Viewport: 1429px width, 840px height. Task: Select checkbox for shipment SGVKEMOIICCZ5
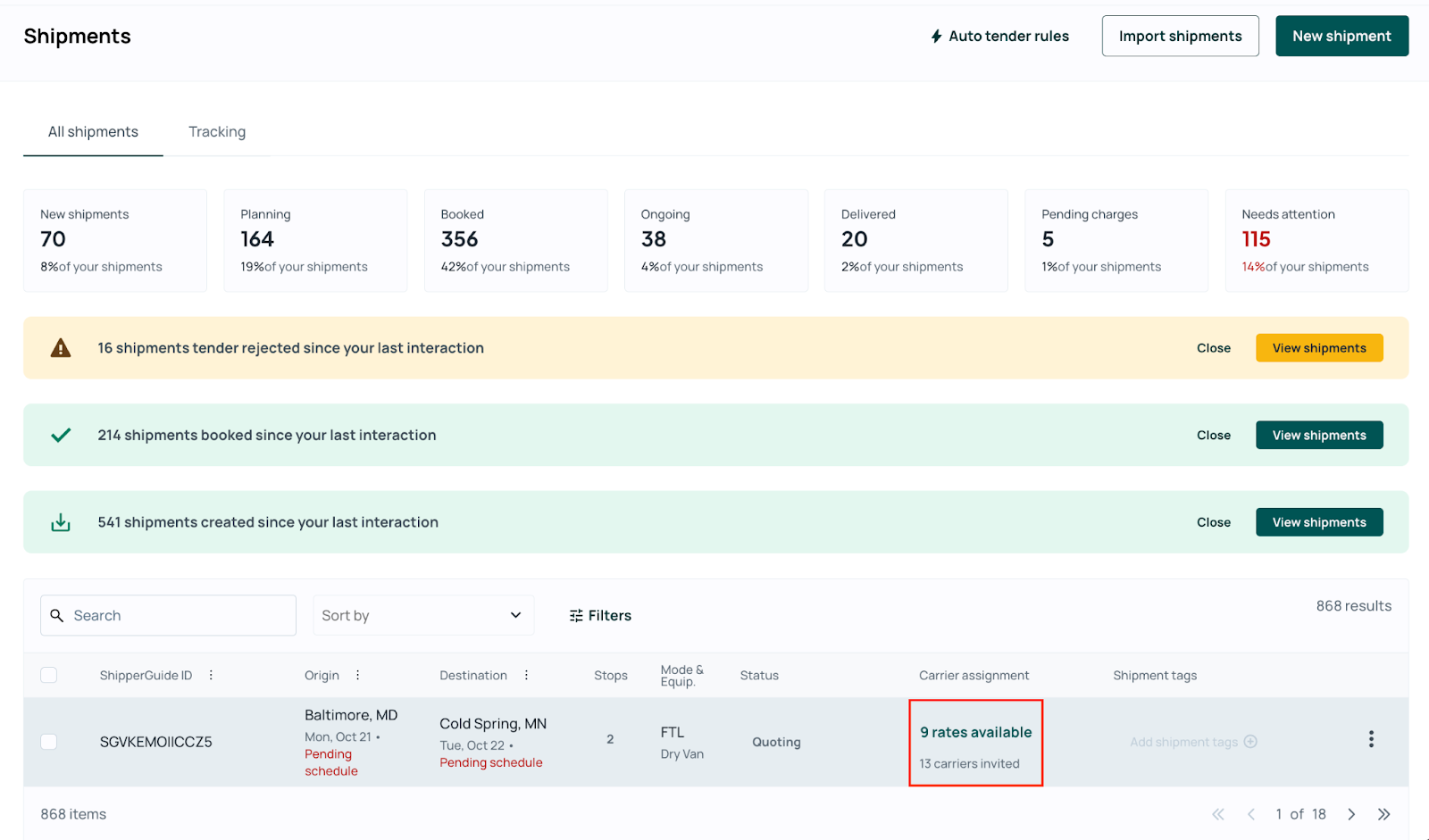(49, 742)
